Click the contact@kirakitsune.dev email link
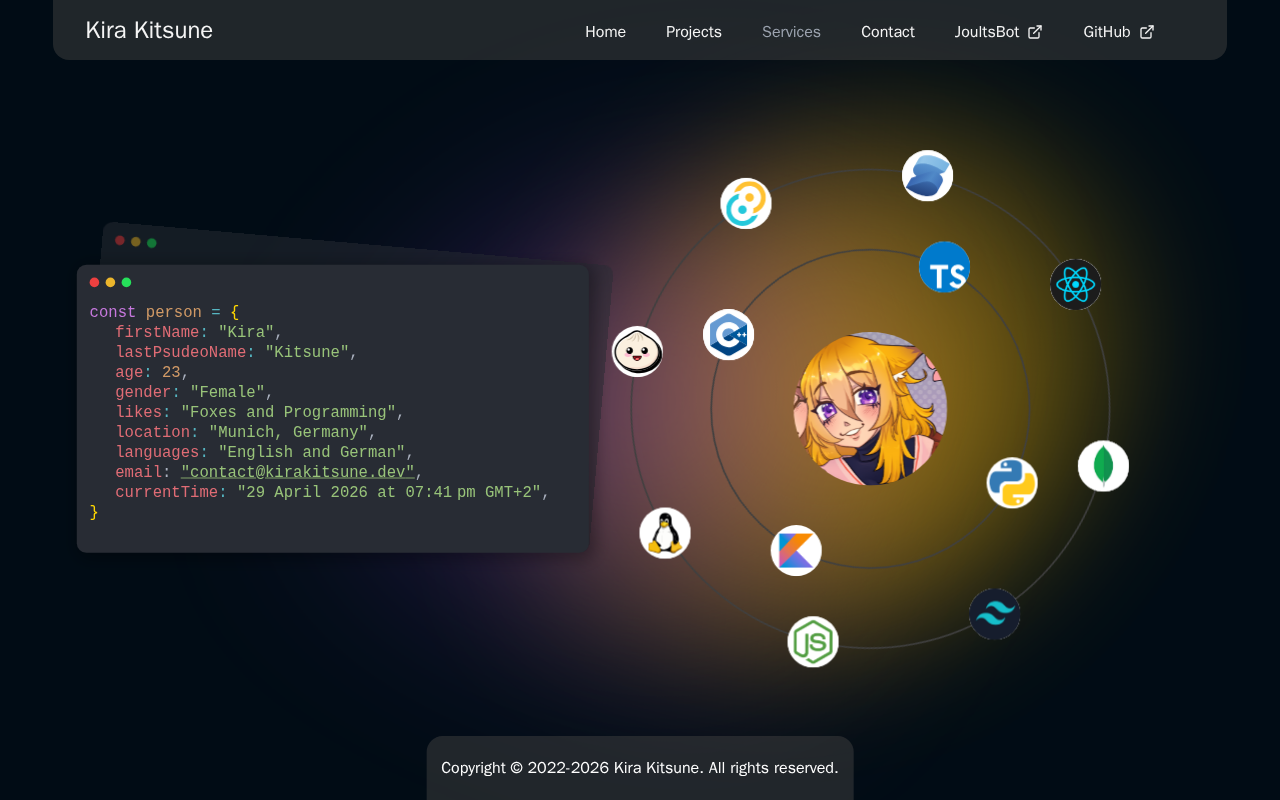 click(298, 472)
